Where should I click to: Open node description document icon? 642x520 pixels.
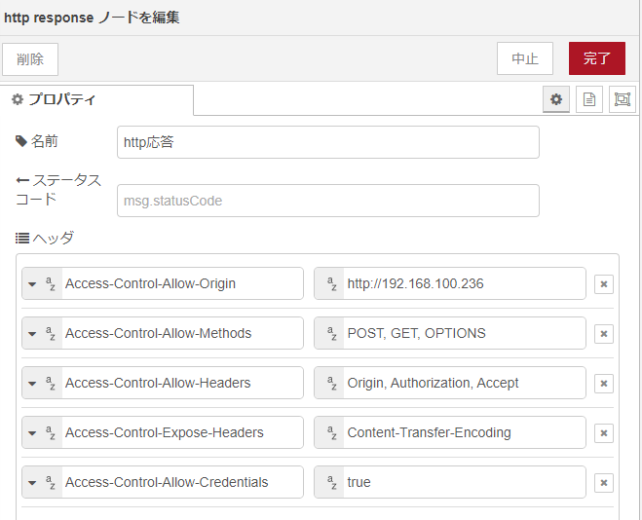(590, 99)
